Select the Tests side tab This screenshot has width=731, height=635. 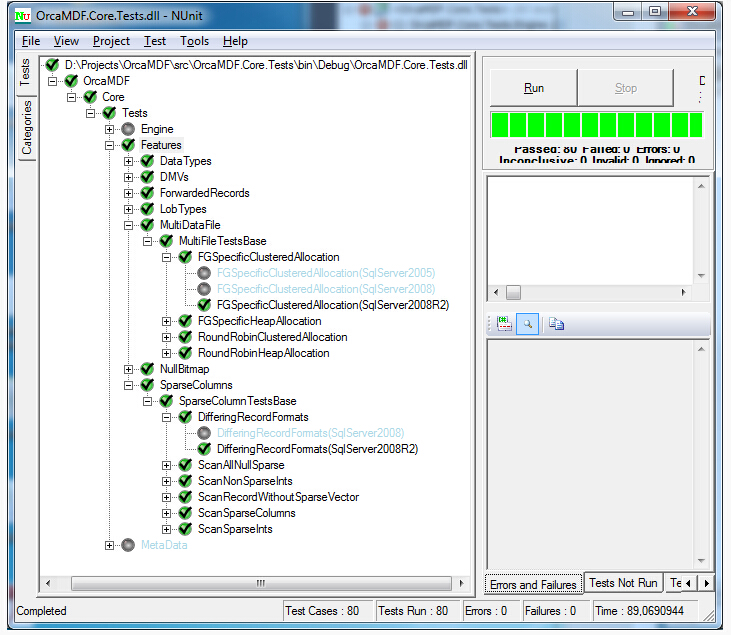25,72
